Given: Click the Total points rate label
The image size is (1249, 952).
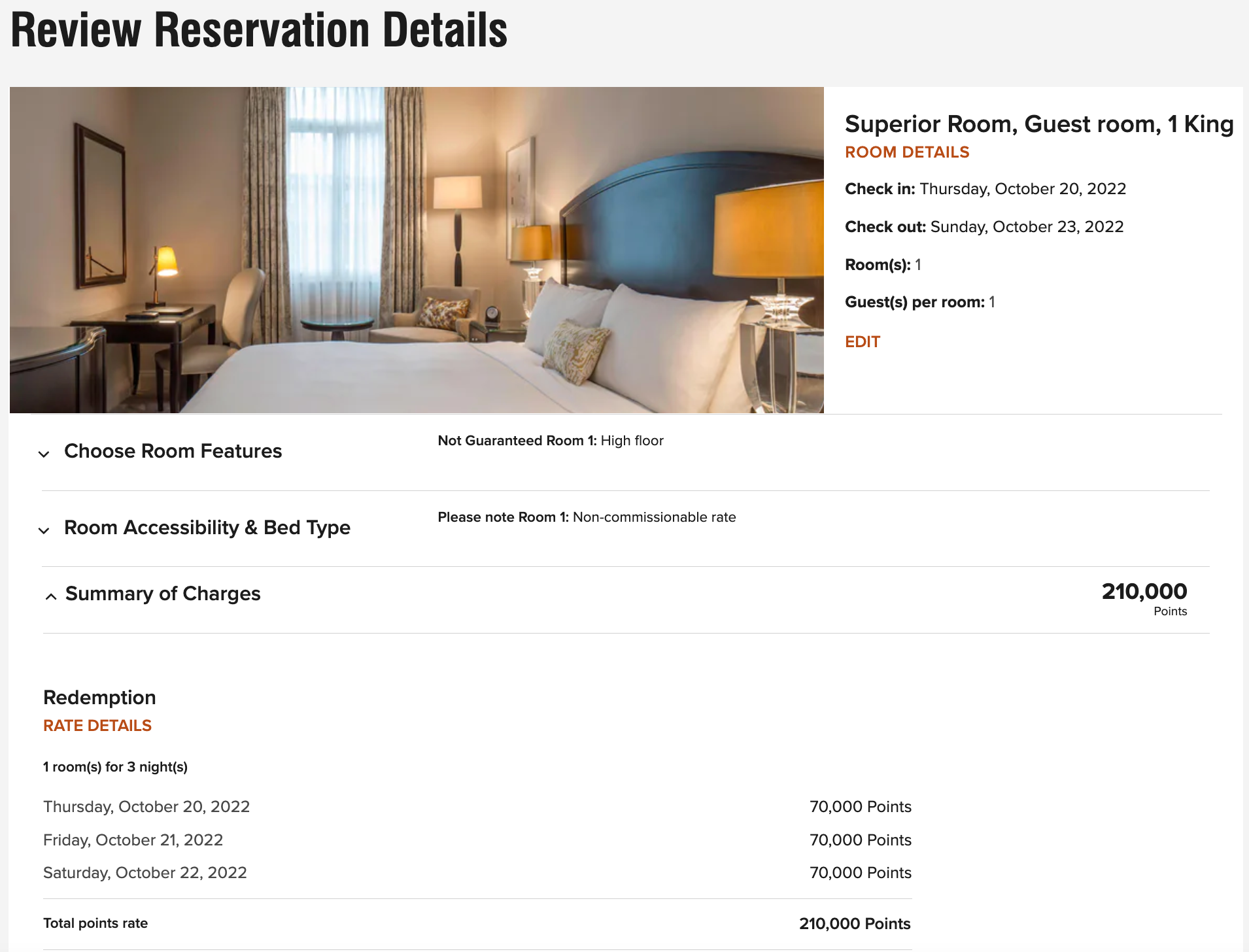Looking at the screenshot, I should 95,923.
